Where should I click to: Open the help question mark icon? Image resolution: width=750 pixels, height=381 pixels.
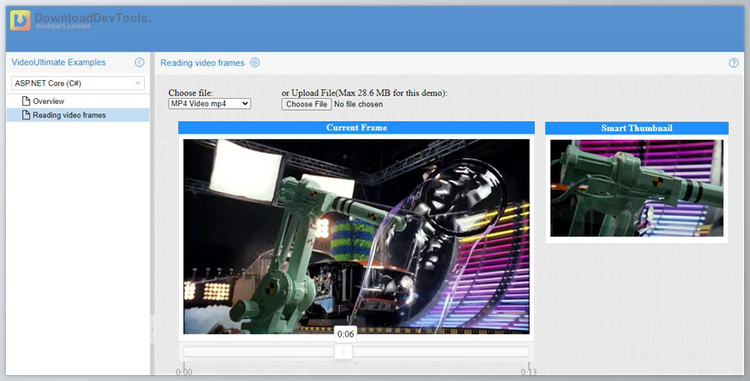tap(733, 63)
